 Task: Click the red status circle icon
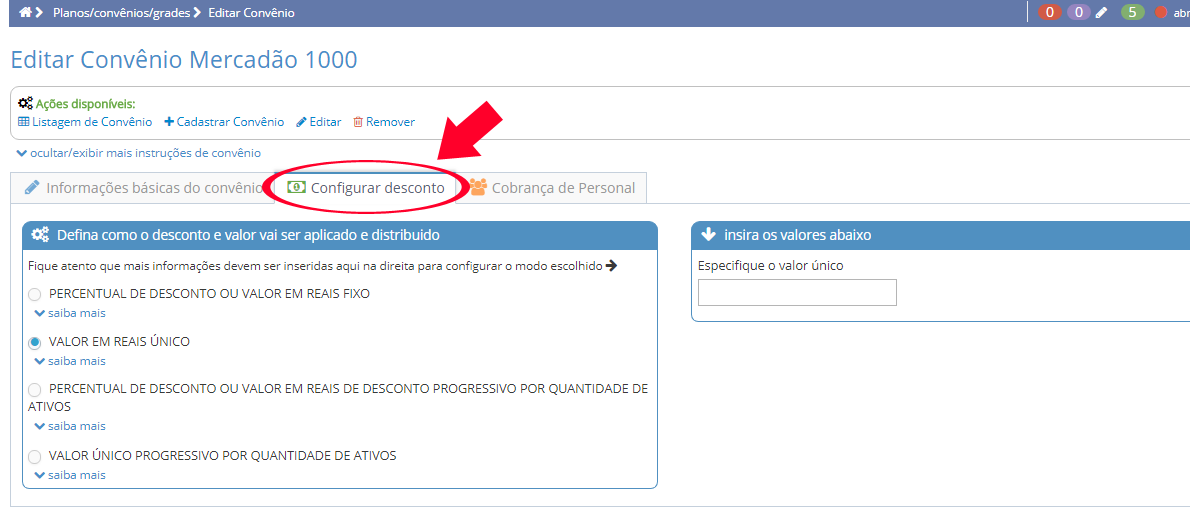(1161, 13)
